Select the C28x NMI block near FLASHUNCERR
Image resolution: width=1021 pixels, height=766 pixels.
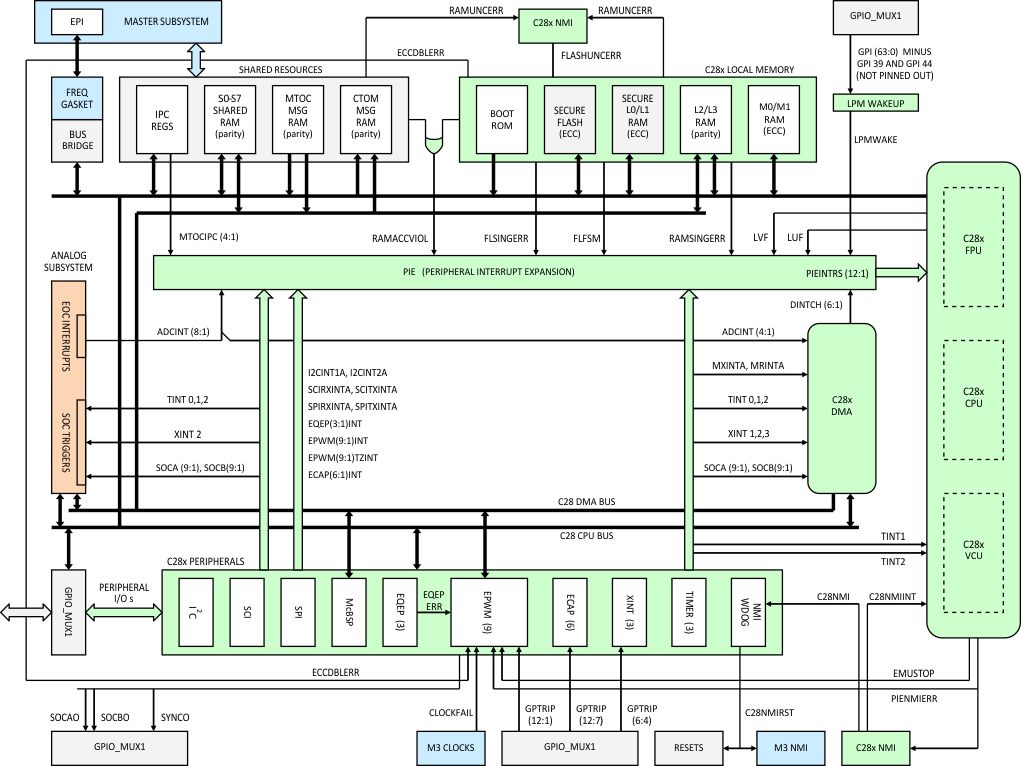coord(551,25)
